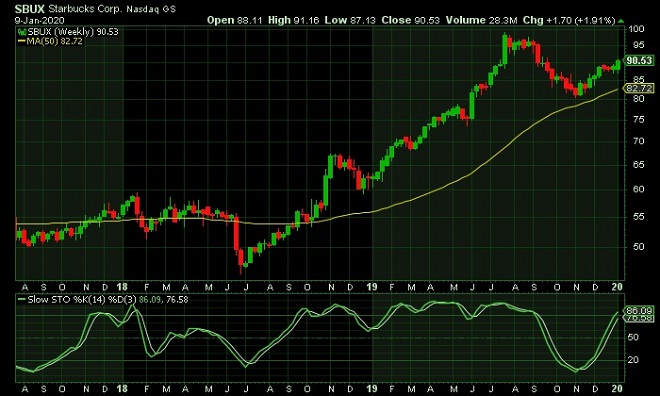Click the 19 year label under the price chart

(x=371, y=287)
